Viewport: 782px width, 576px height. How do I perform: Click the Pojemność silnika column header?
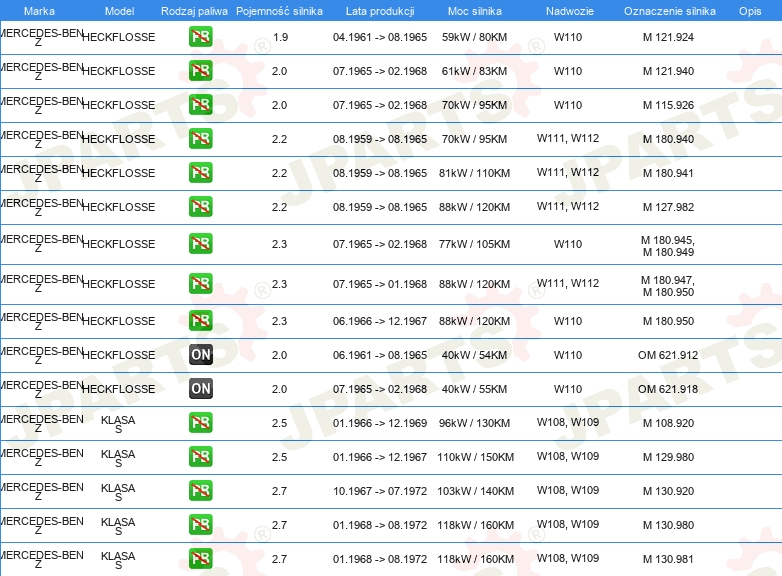pos(279,11)
